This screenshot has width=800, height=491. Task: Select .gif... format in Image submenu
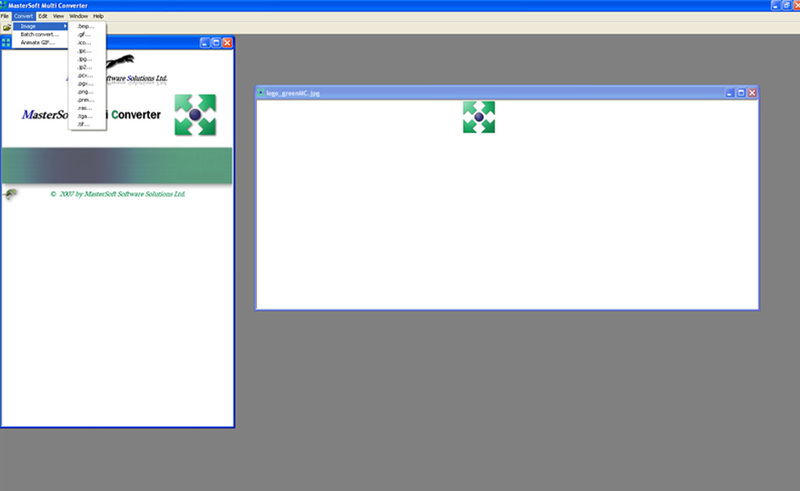(87, 34)
